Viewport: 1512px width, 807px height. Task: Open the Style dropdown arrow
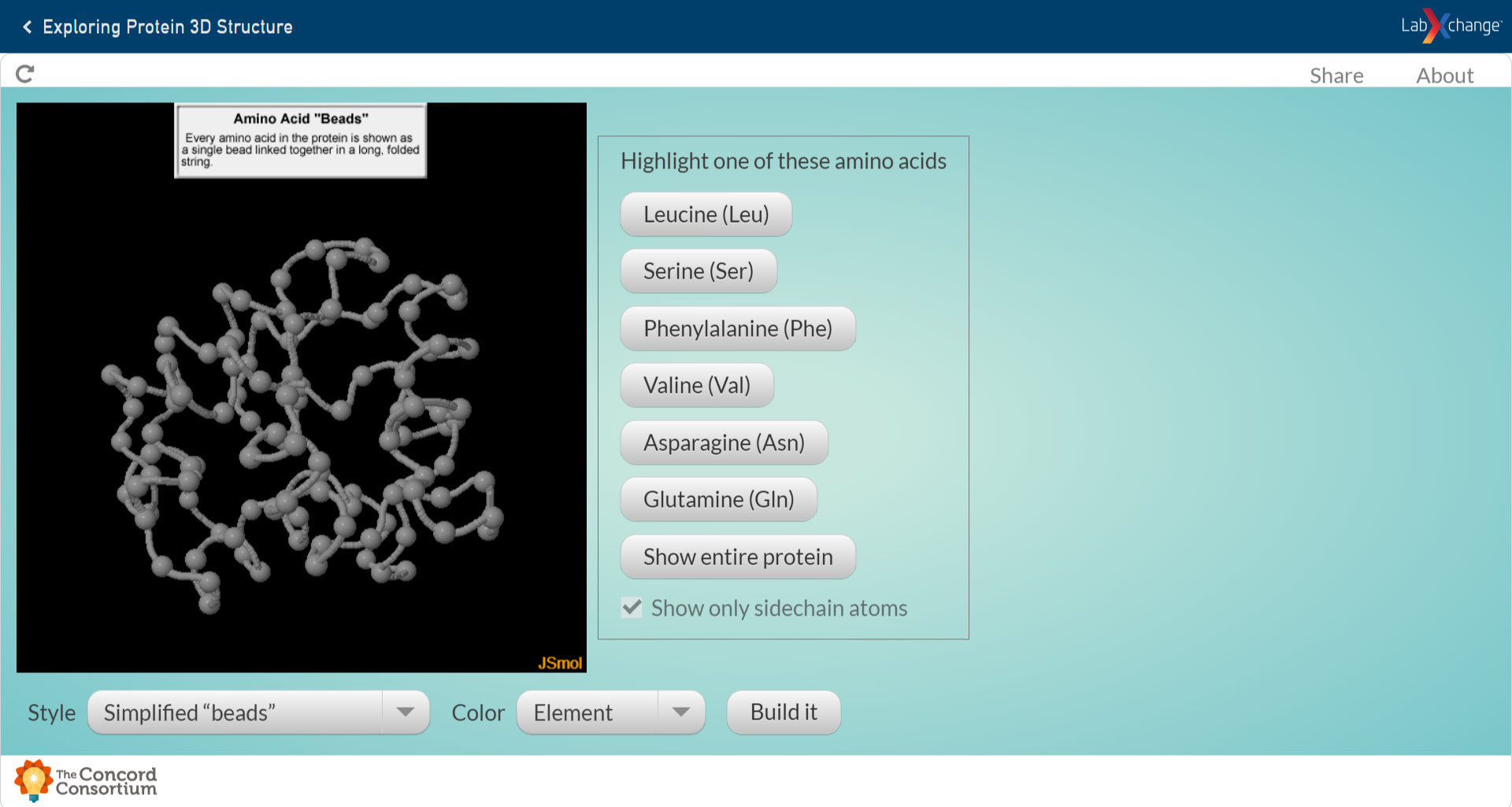[x=406, y=713]
